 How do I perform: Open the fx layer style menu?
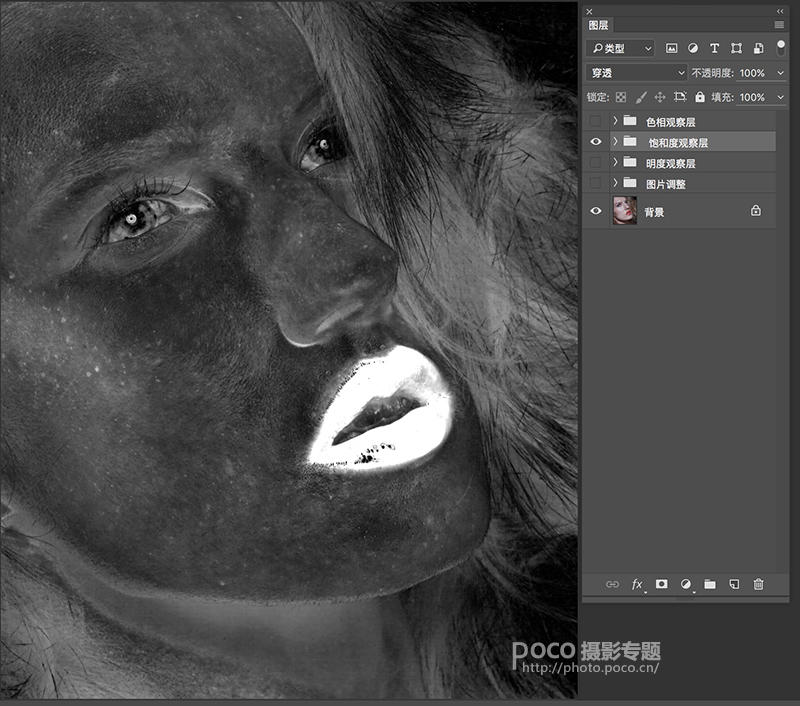click(637, 584)
